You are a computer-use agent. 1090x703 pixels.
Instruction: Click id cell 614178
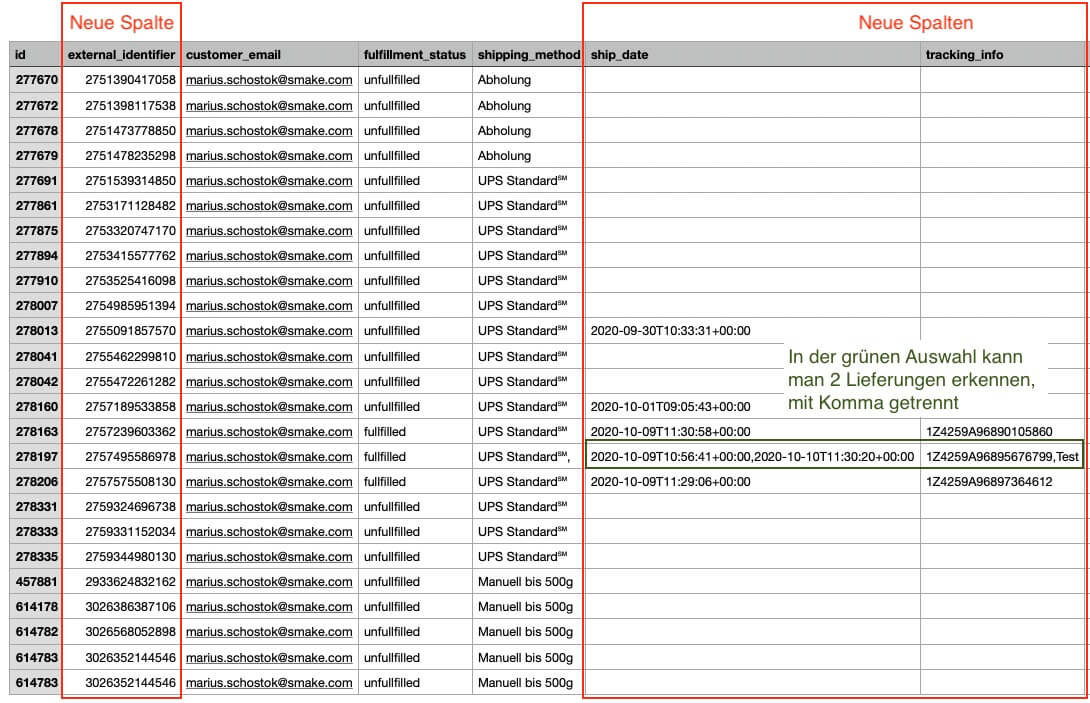point(35,607)
